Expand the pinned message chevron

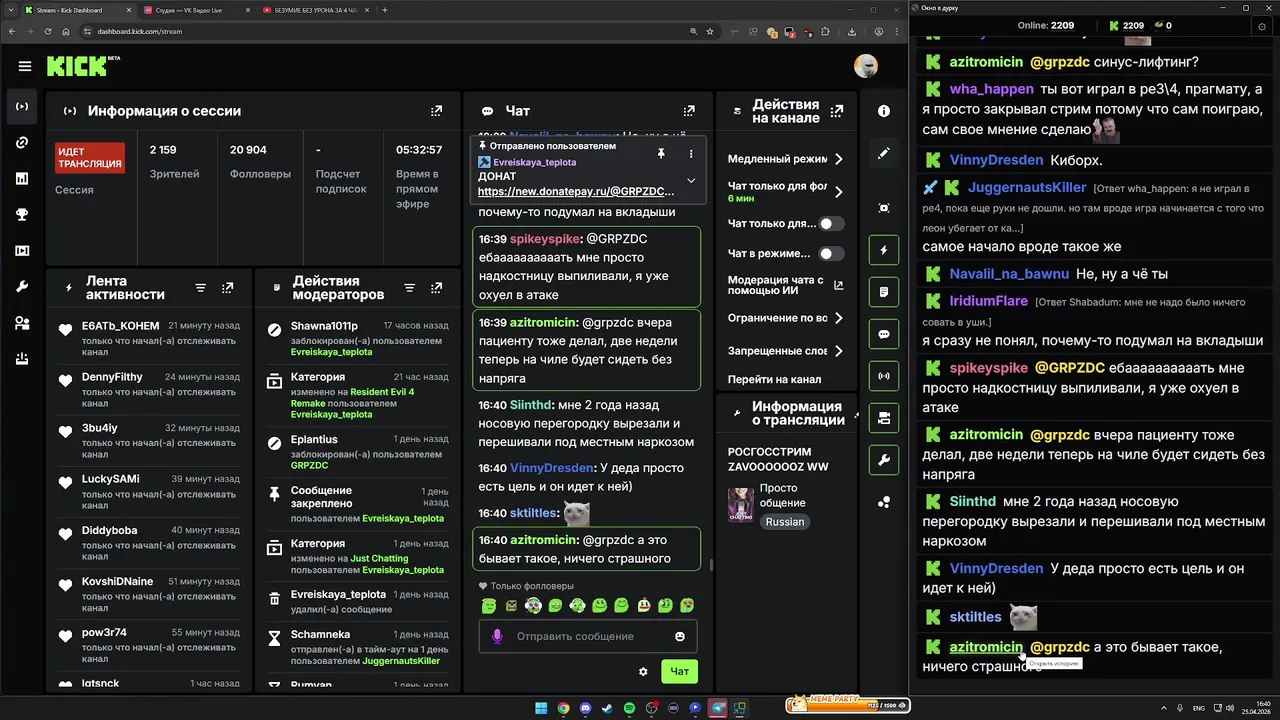tap(691, 181)
